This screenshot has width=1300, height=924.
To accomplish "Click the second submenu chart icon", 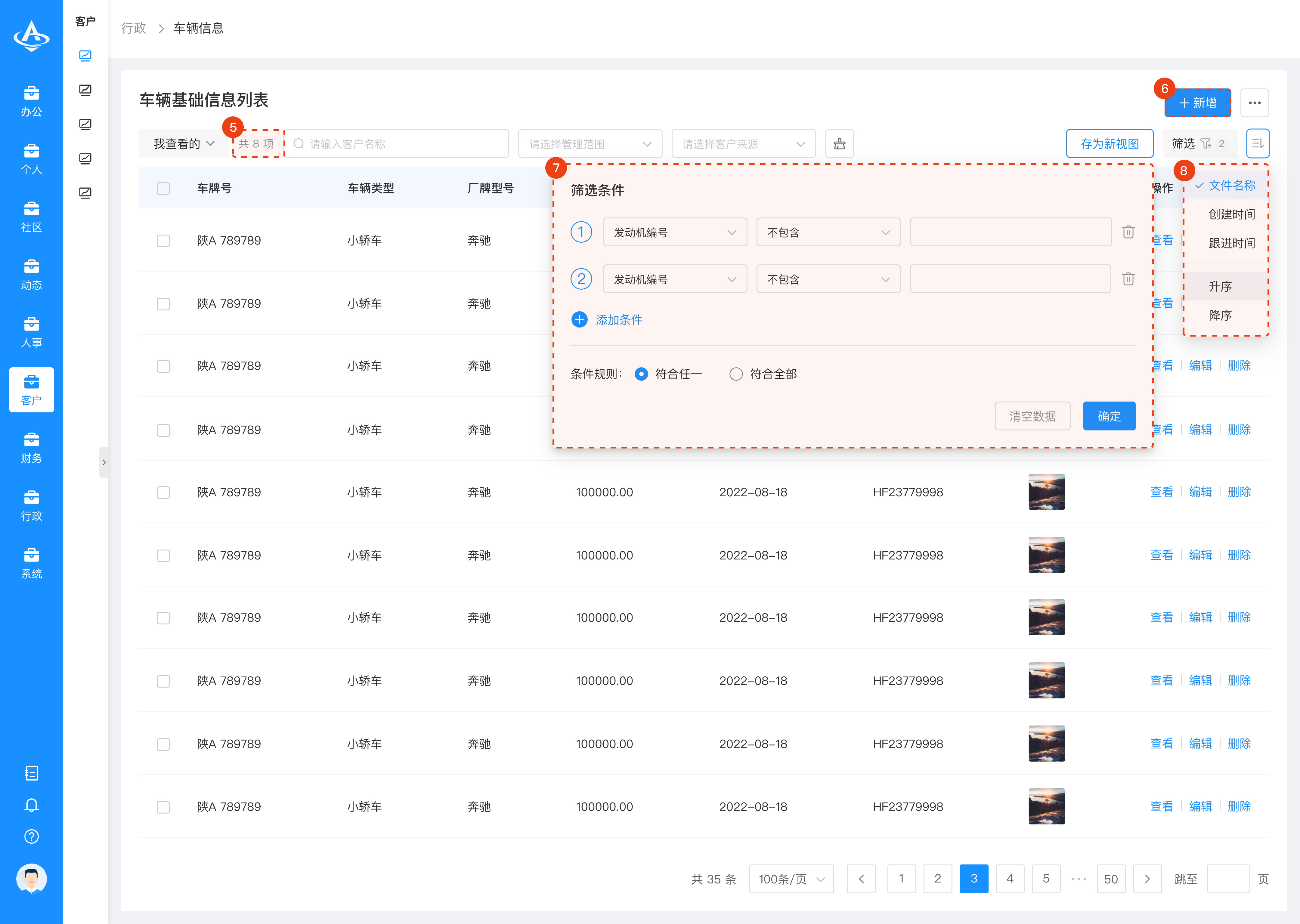I will [85, 90].
